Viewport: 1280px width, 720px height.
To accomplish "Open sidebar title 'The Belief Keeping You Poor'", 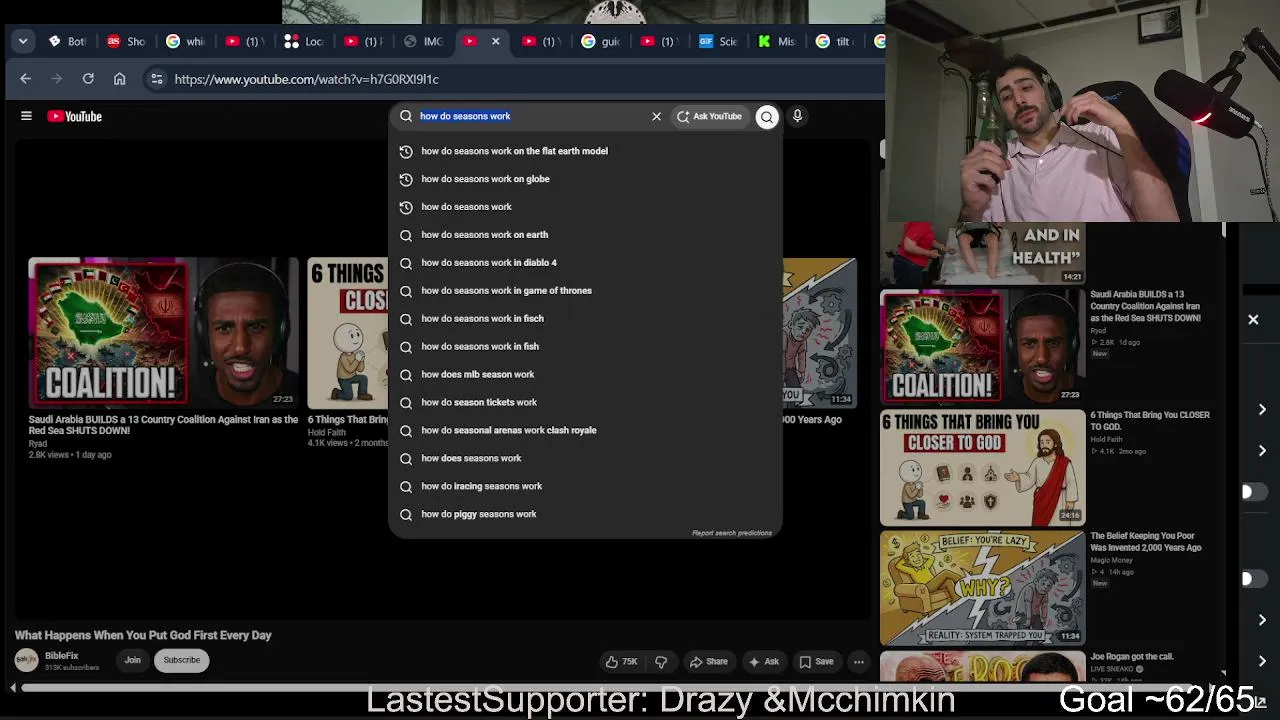I will 1146,542.
